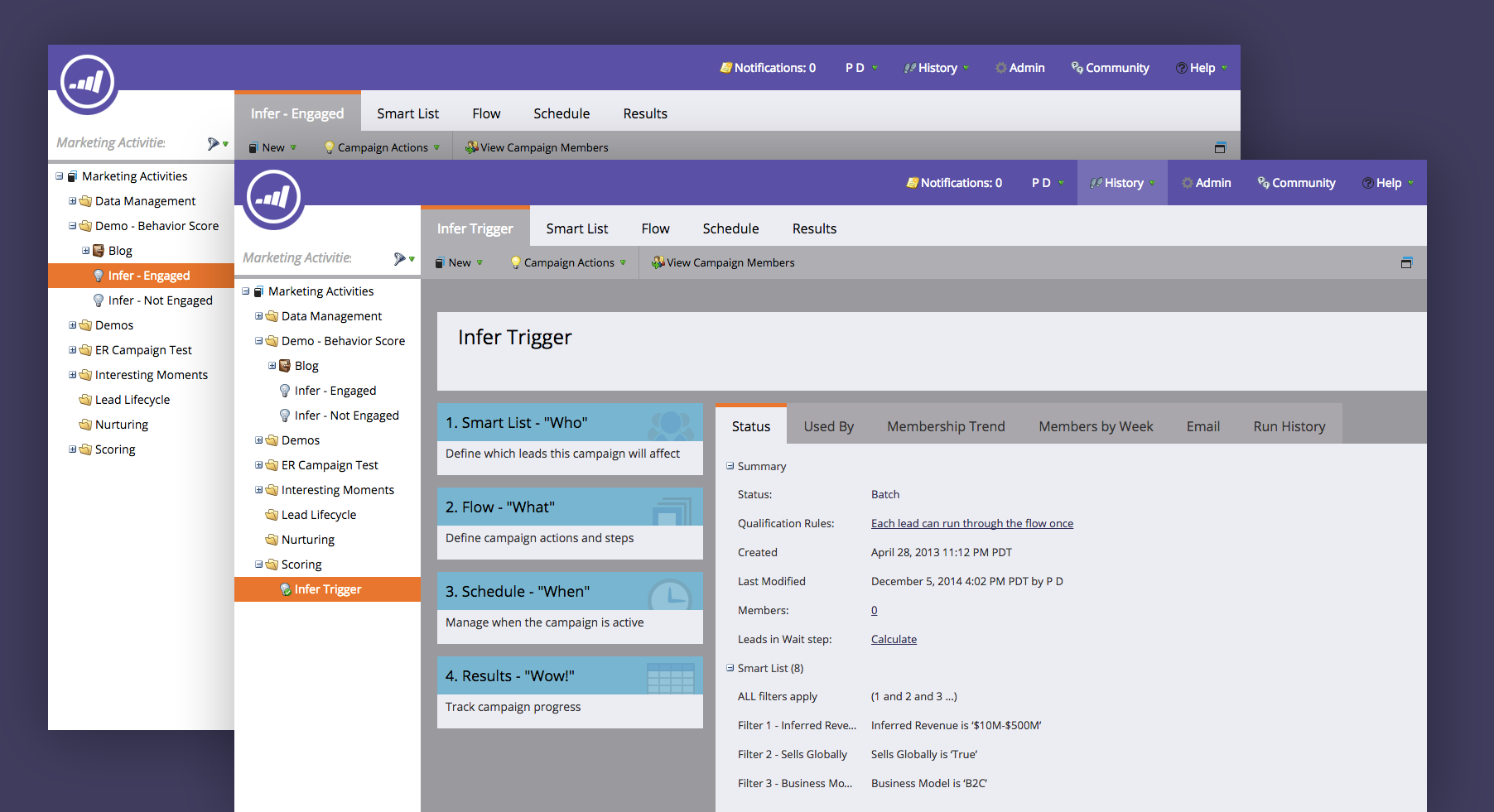The height and width of the screenshot is (812, 1494).
Task: Click the Community icon in front header
Action: (1263, 183)
